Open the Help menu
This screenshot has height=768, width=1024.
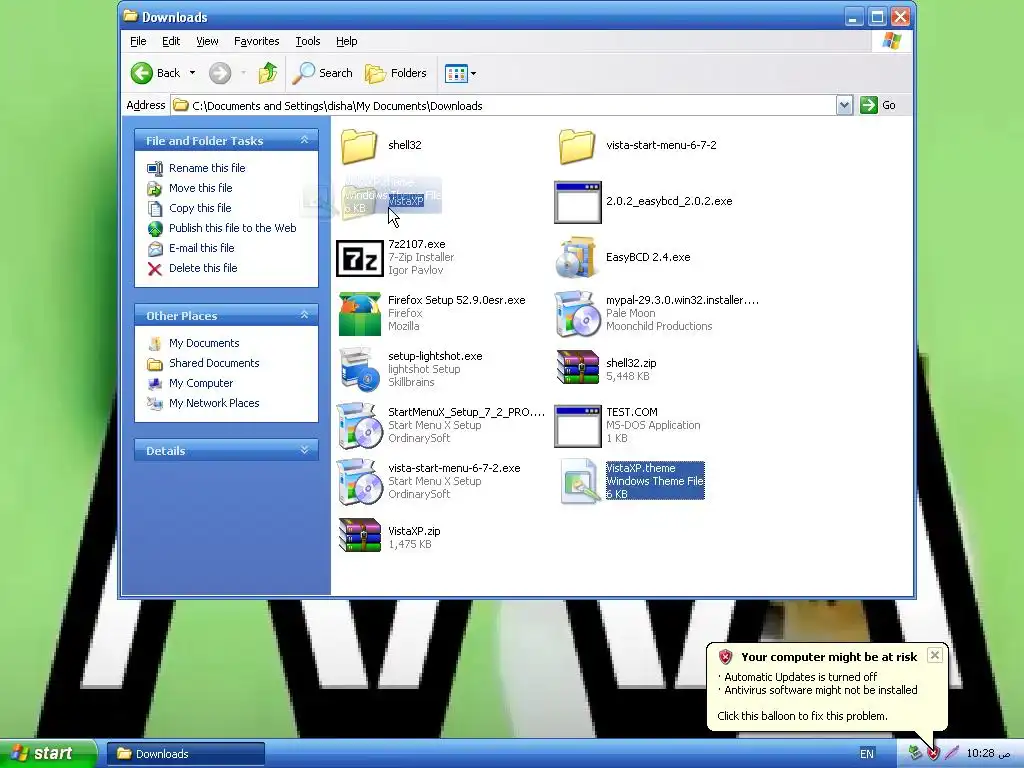click(346, 41)
